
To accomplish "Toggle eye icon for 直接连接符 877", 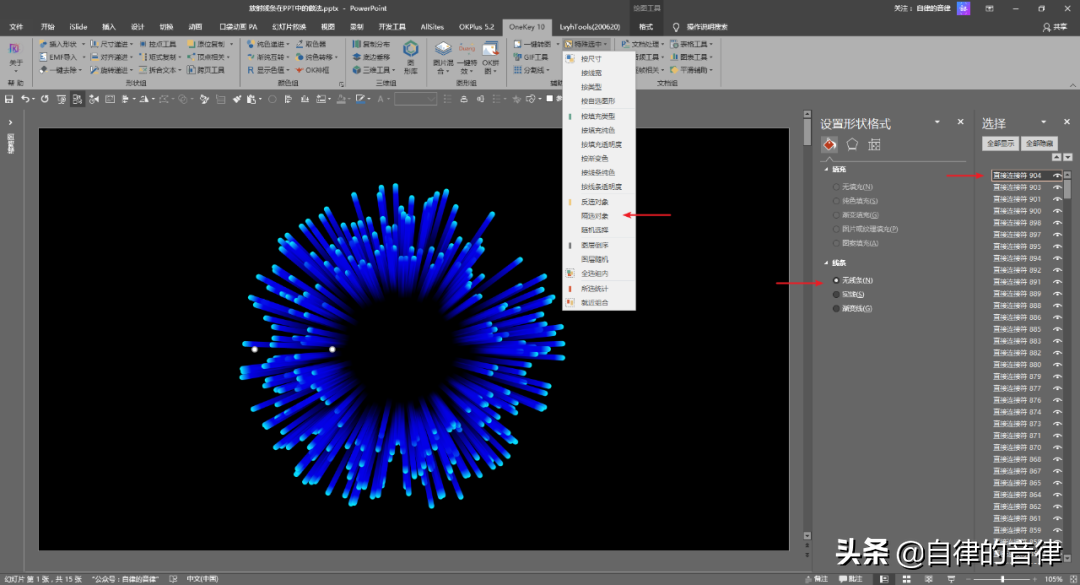I will click(1057, 388).
